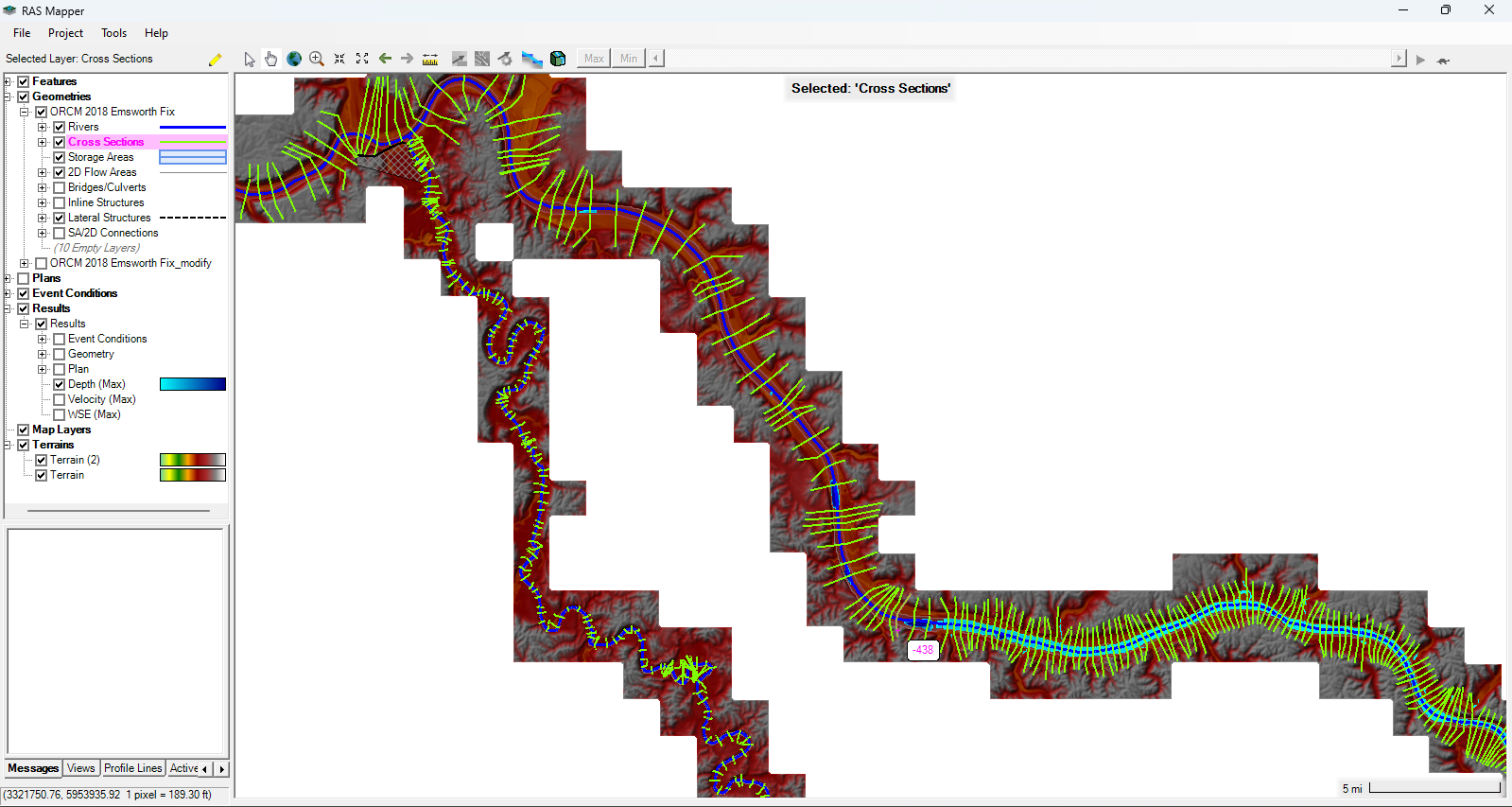The image size is (1512, 807).
Task: Choose the measure ruler tool
Action: 430,59
